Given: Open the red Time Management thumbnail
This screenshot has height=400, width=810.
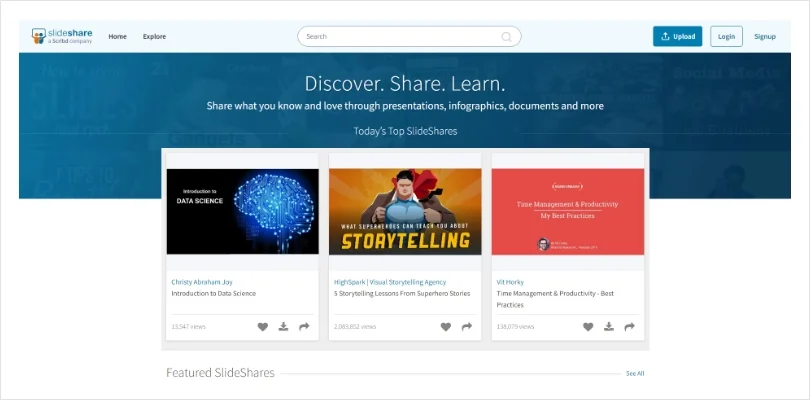Looking at the screenshot, I should 568,211.
